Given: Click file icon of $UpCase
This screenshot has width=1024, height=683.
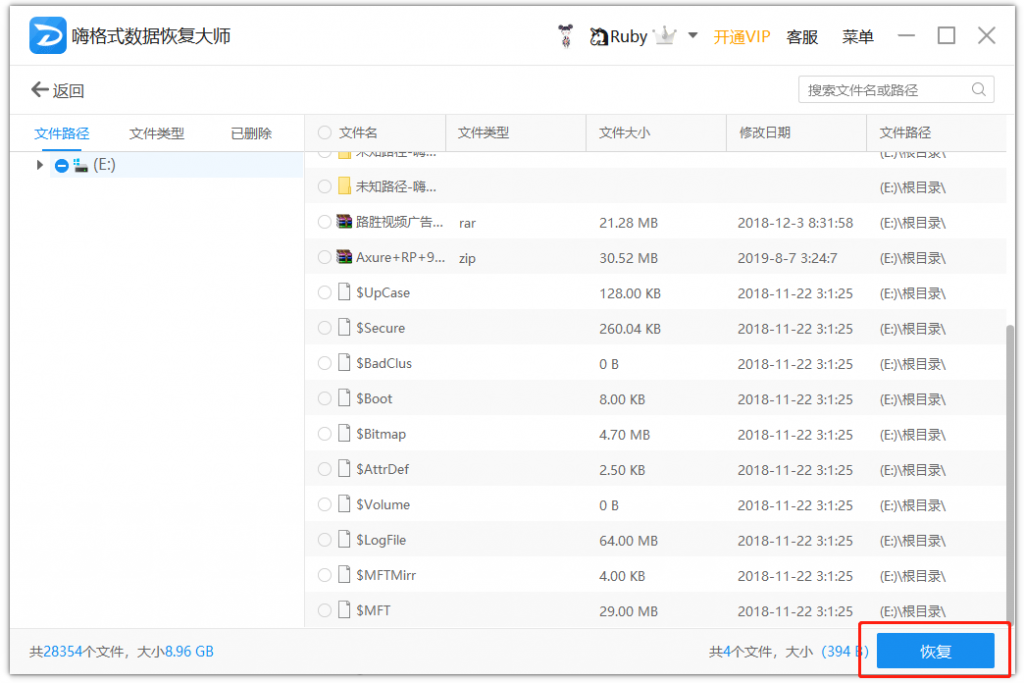Looking at the screenshot, I should (344, 292).
